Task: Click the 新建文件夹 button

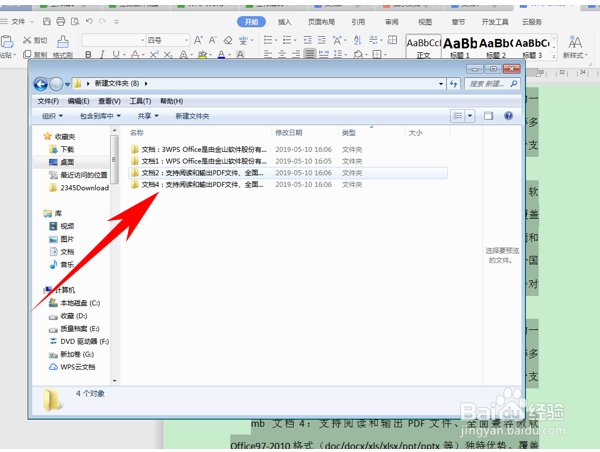Action: tap(192, 116)
